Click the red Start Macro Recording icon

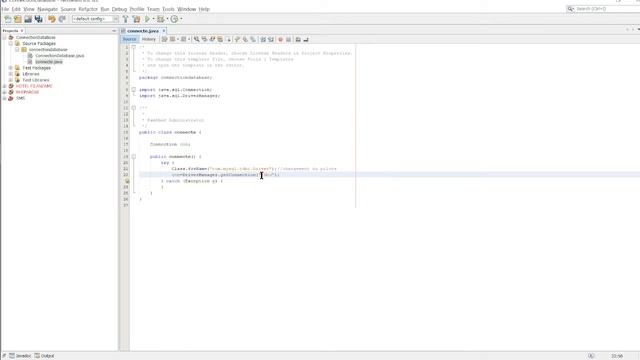point(280,39)
